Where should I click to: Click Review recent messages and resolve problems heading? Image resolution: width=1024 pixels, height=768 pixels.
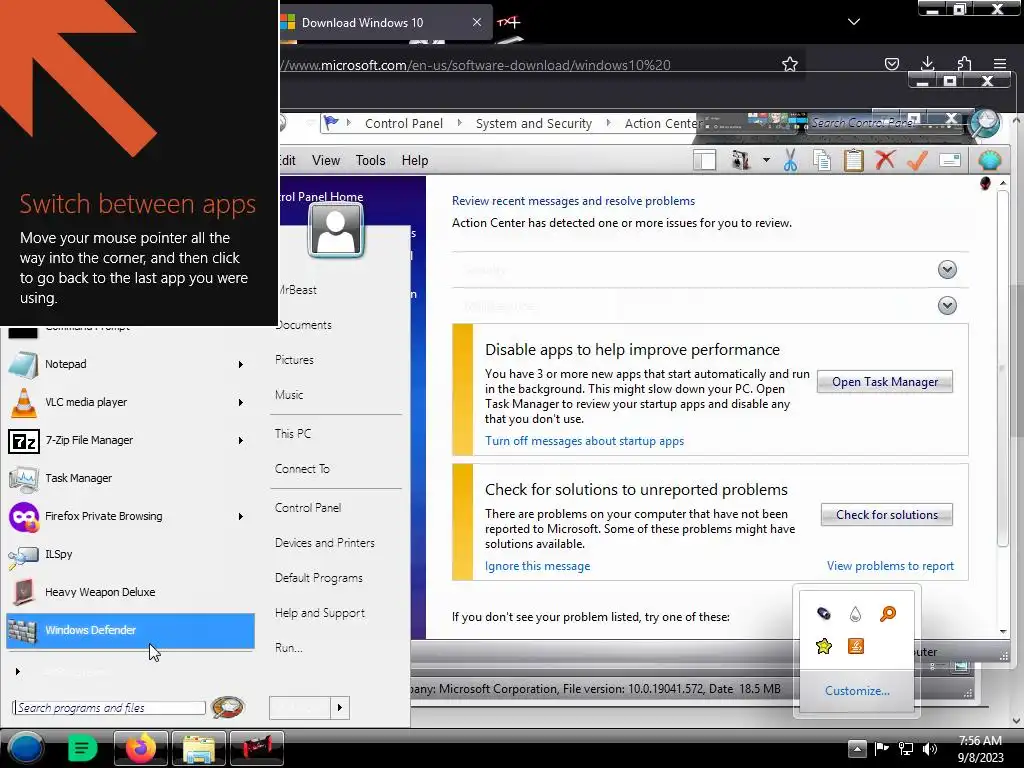click(573, 201)
